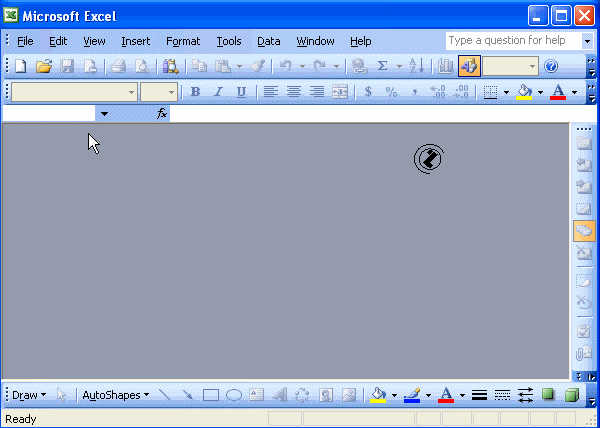
Task: Open Print Preview from the toolbar
Action: 142,67
